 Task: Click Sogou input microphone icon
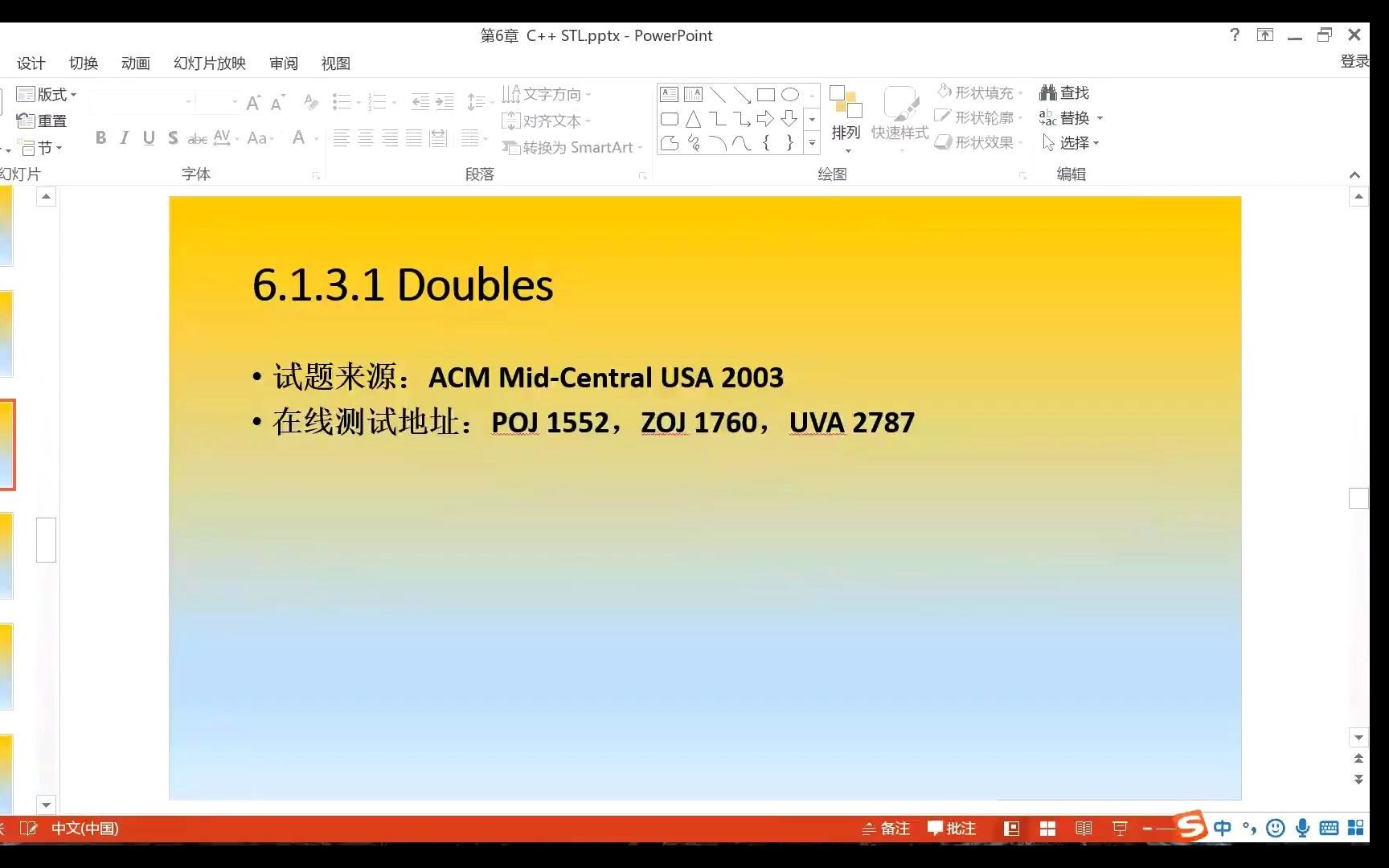tap(1303, 828)
